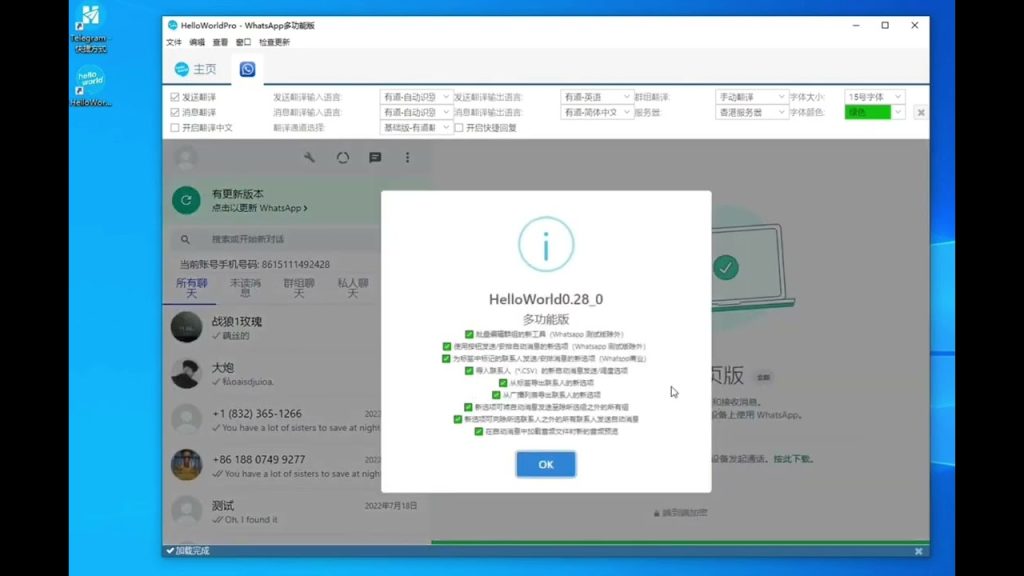
Task: Expand 消息翻译输出语言 dropdown showing 有道-简体中文
Action: [x=596, y=112]
